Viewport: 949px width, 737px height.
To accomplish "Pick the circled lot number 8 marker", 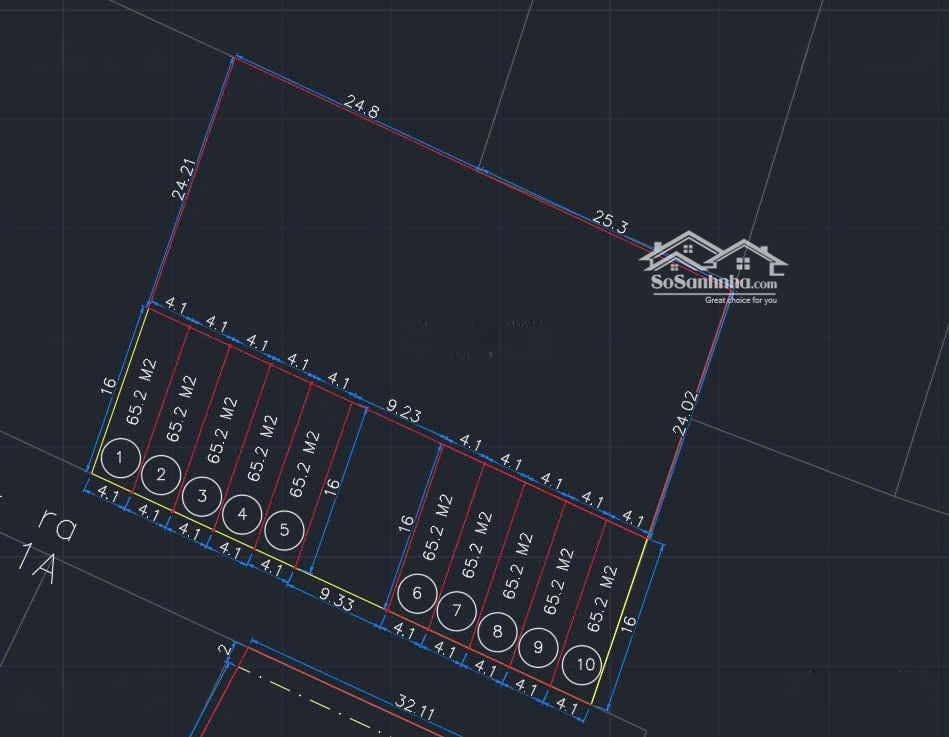I will tap(417, 593).
